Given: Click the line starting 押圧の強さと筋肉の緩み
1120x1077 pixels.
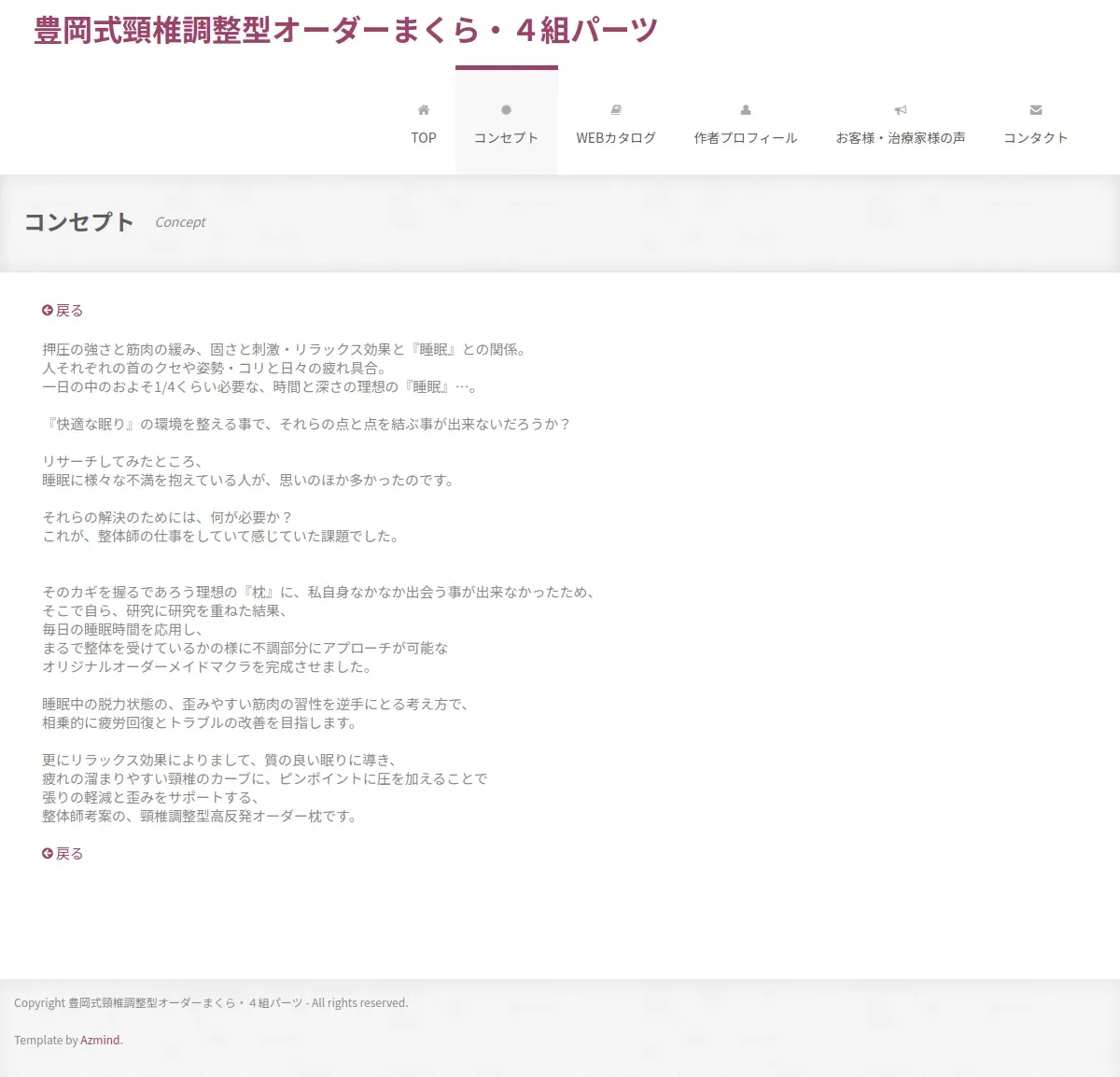Looking at the screenshot, I should 287,349.
